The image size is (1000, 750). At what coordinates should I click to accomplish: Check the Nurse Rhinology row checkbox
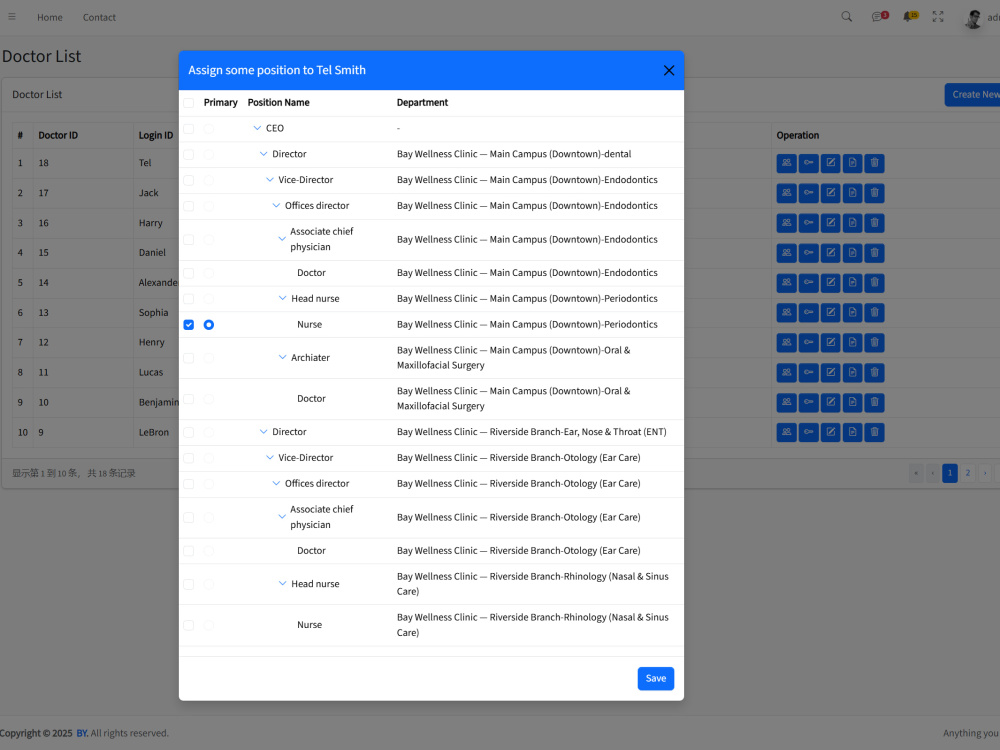point(189,625)
